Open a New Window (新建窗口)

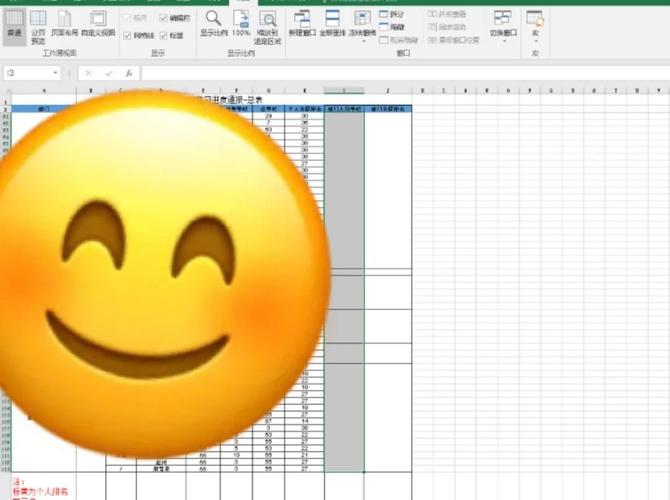[302, 24]
